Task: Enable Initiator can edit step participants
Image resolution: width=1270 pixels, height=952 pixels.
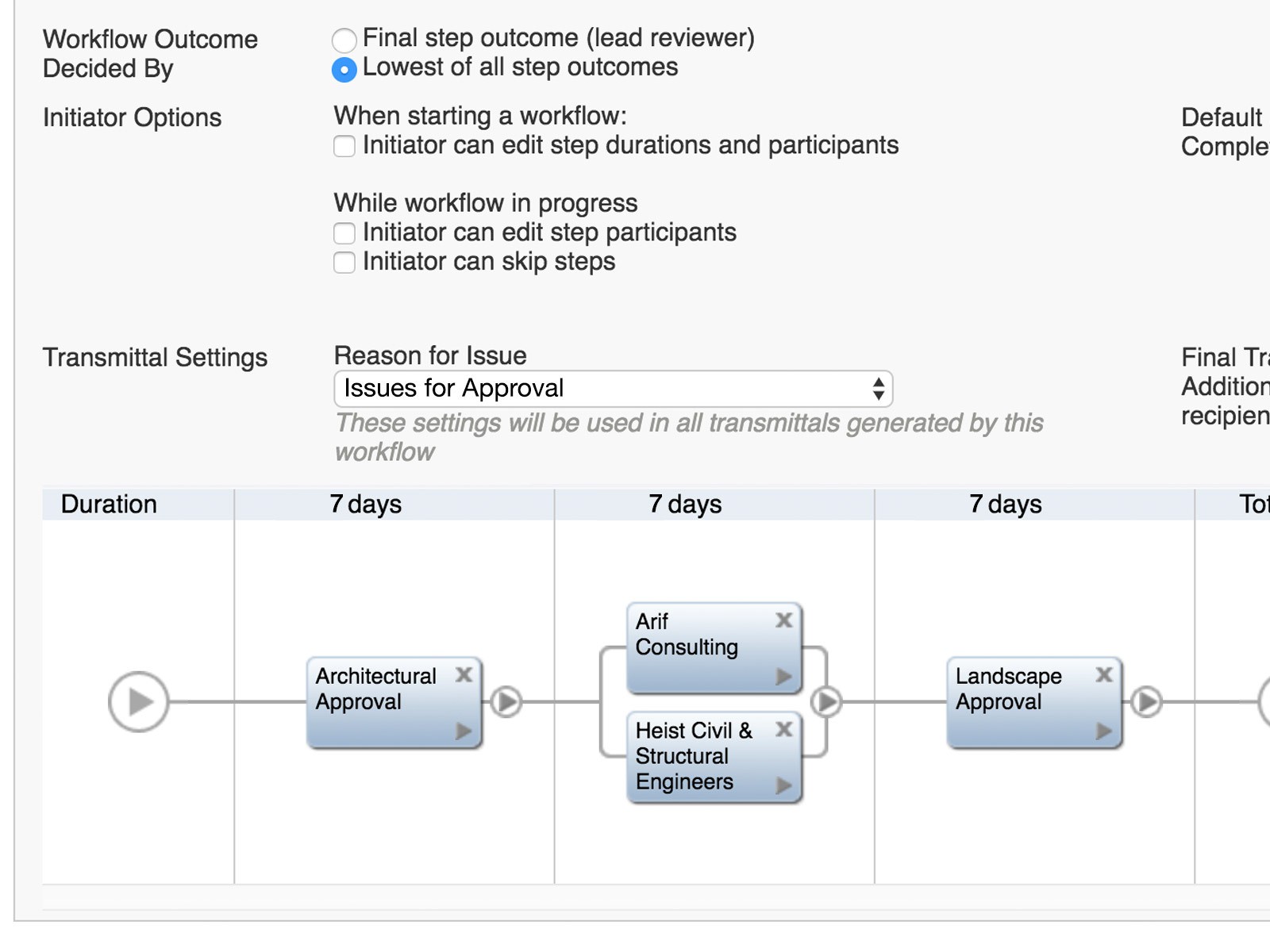Action: coord(344,233)
